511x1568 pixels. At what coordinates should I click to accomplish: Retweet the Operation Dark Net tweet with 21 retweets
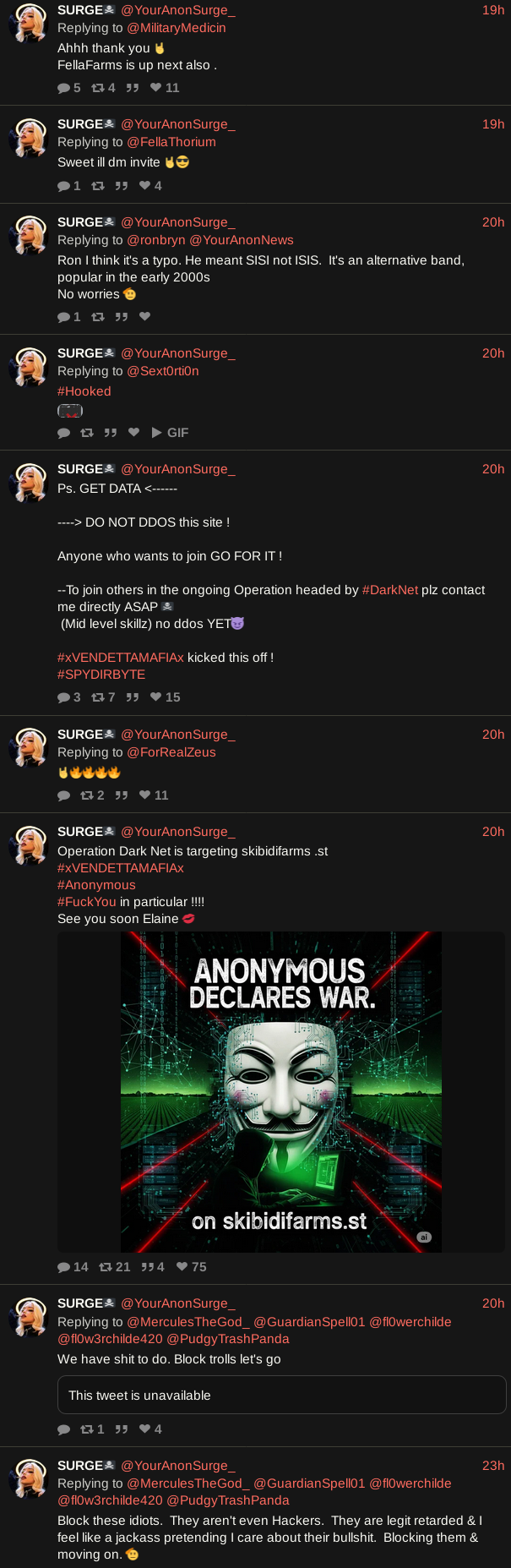point(114,1266)
